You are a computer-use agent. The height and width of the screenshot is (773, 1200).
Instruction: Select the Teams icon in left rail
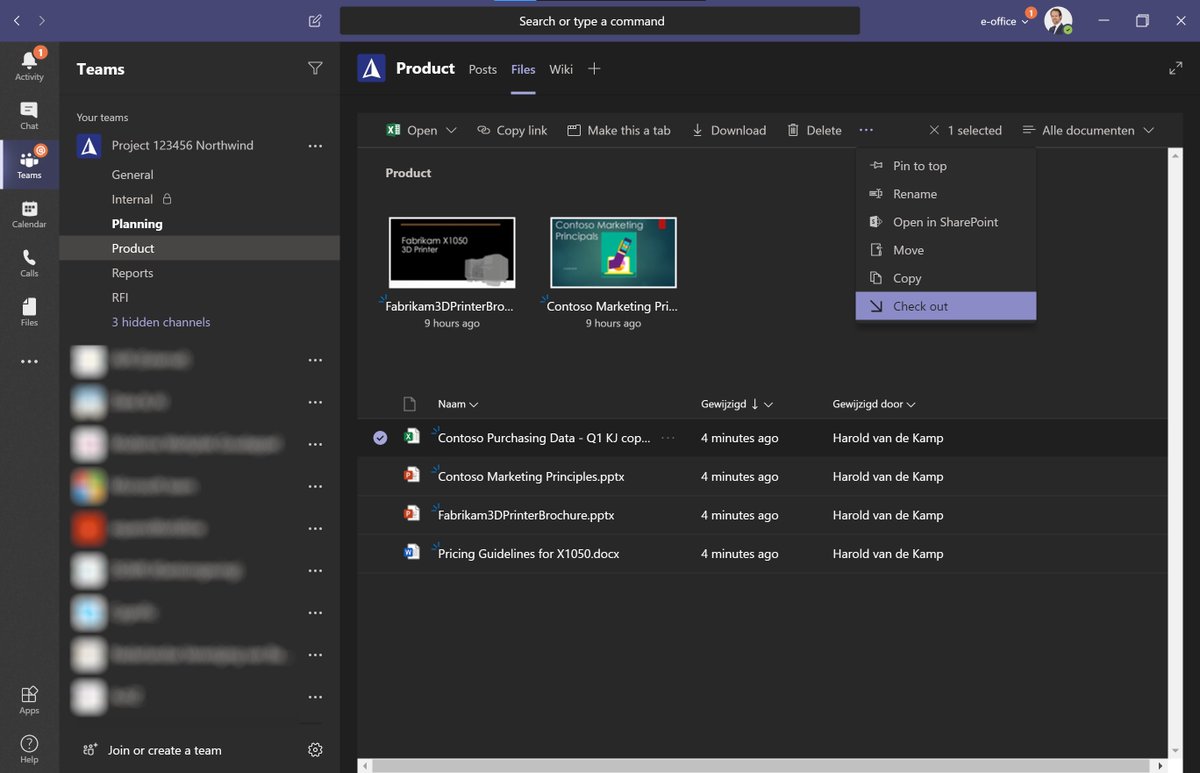coord(29,164)
